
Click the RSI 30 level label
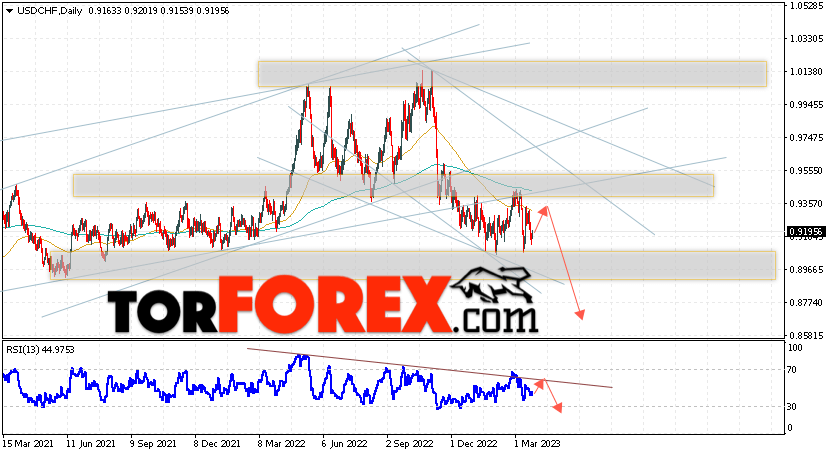(x=792, y=406)
